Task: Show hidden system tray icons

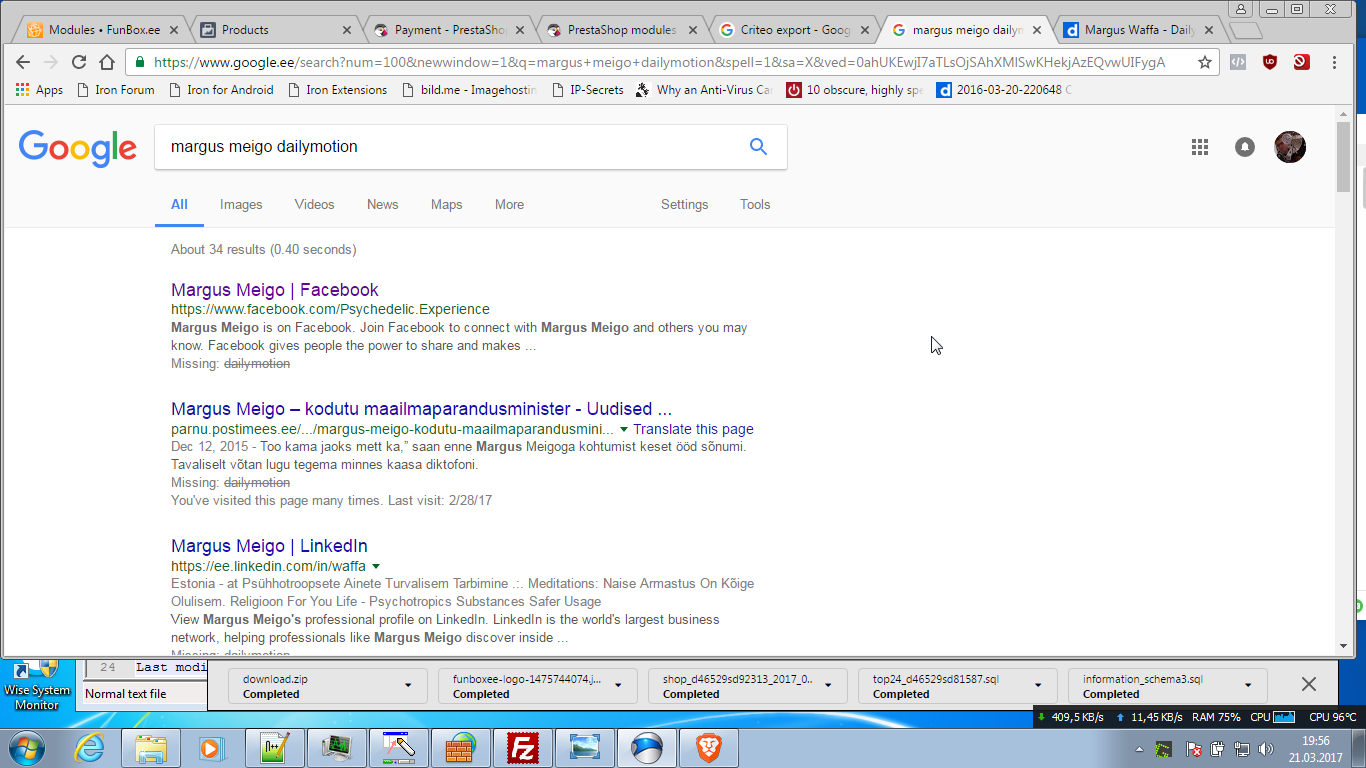Action: tap(1139, 749)
